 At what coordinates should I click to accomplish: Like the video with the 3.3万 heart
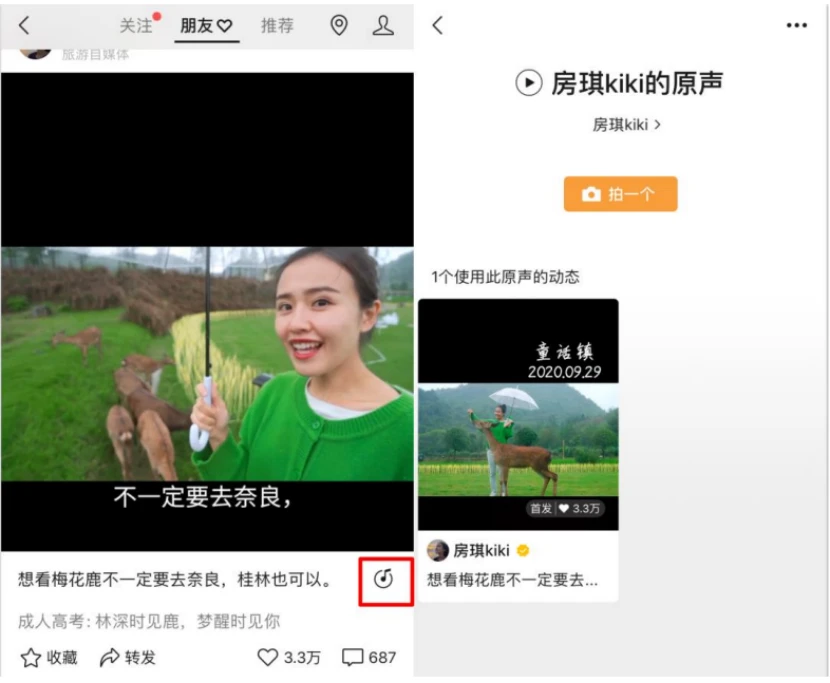click(268, 657)
